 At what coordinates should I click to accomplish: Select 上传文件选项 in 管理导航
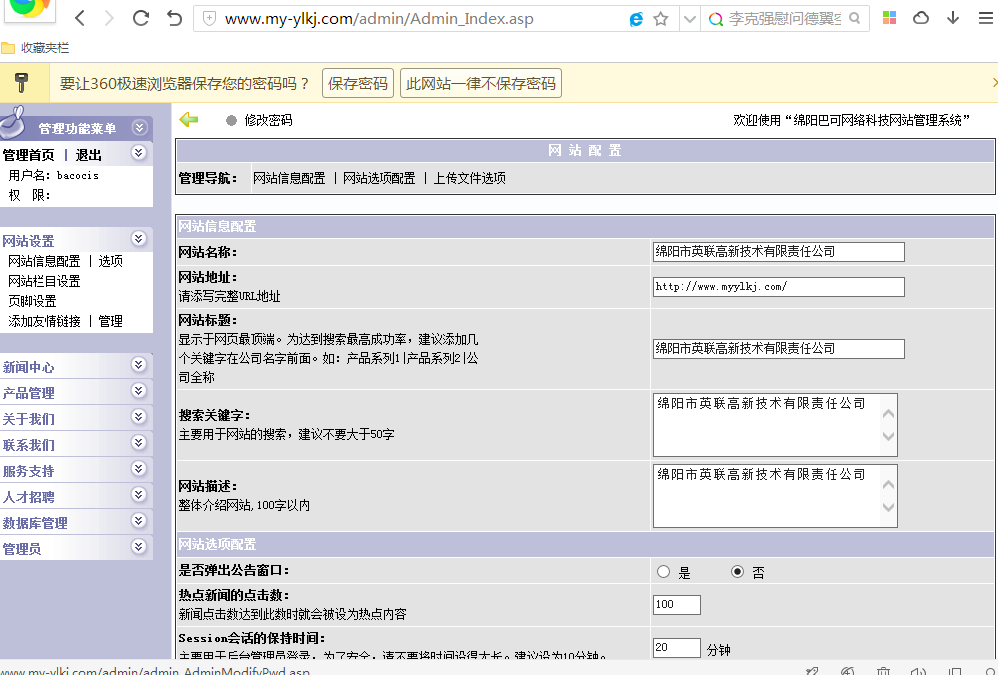click(470, 178)
